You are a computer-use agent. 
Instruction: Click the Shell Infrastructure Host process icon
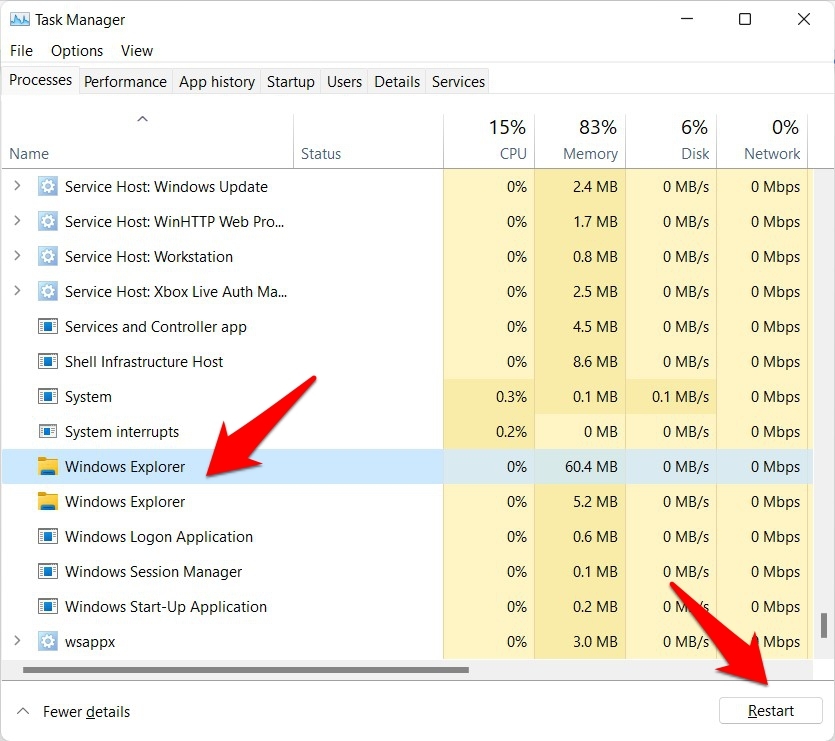coord(48,362)
